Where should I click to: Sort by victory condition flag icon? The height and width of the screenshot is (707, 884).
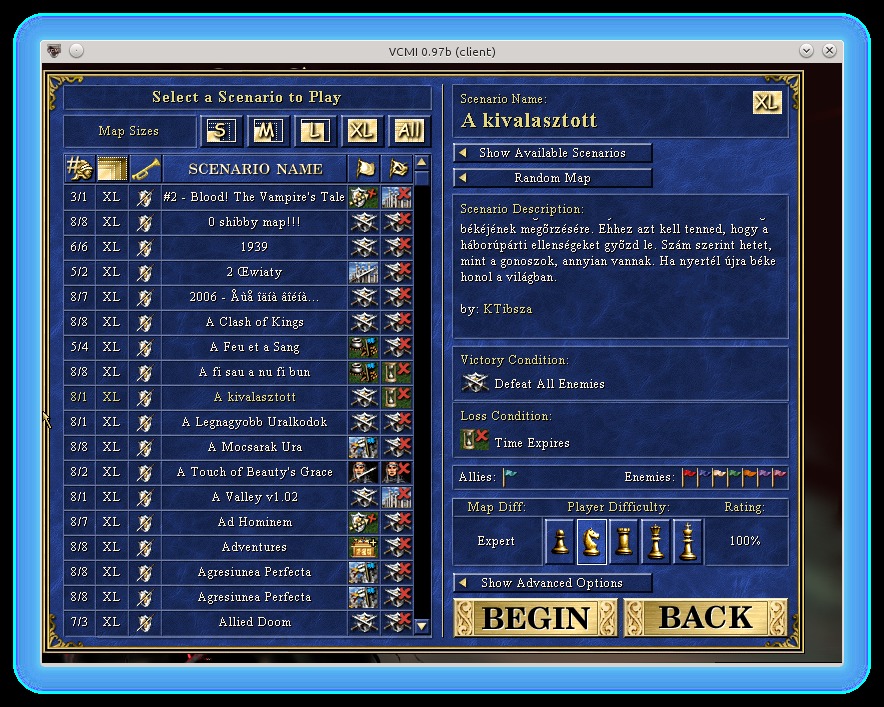click(363, 169)
